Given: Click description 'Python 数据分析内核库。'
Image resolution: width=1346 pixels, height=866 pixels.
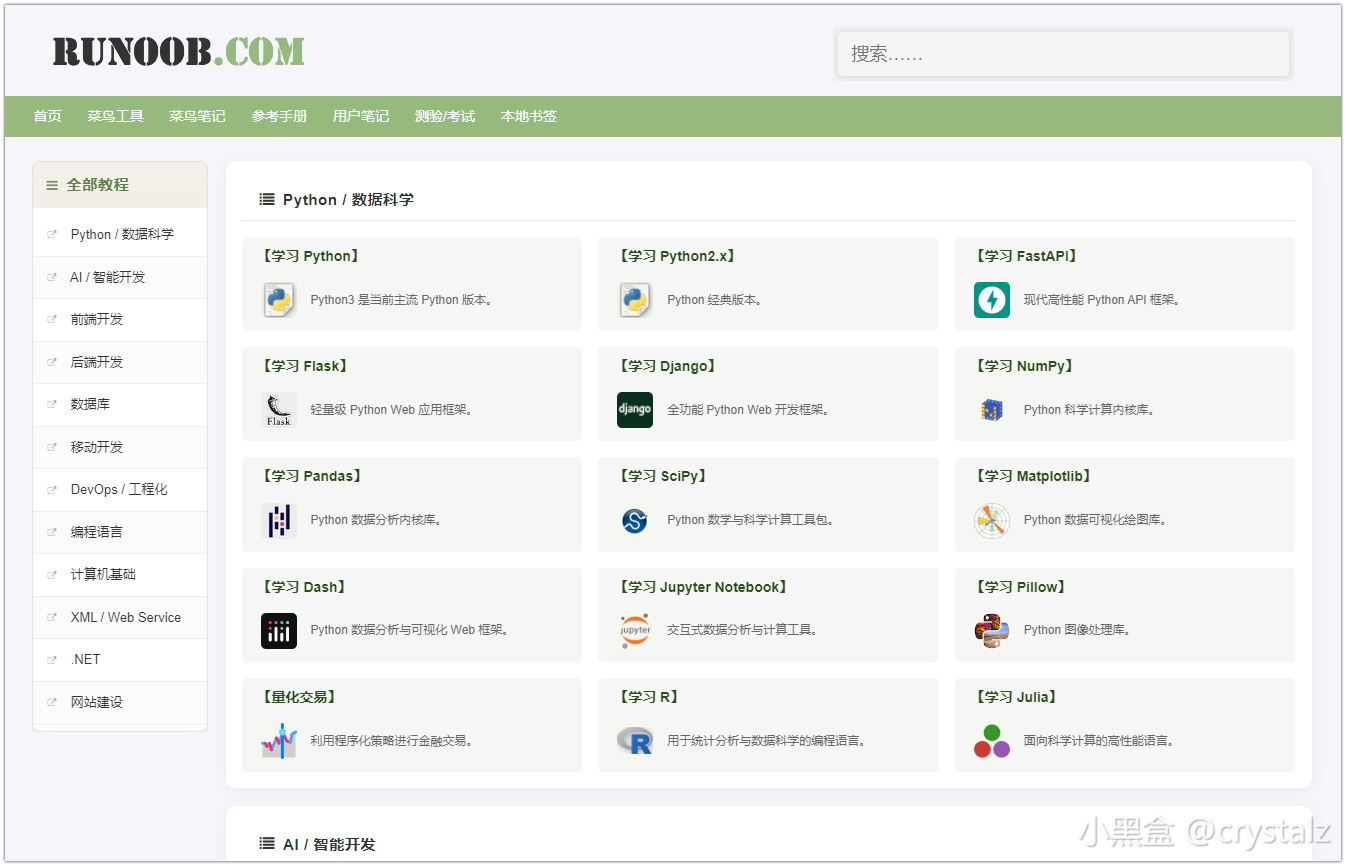Looking at the screenshot, I should click(376, 520).
